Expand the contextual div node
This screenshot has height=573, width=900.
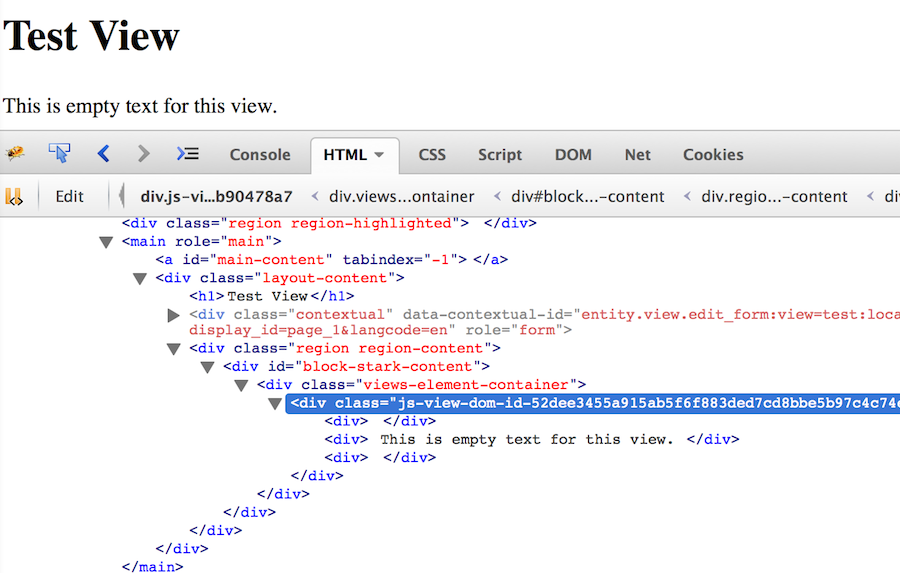click(174, 315)
